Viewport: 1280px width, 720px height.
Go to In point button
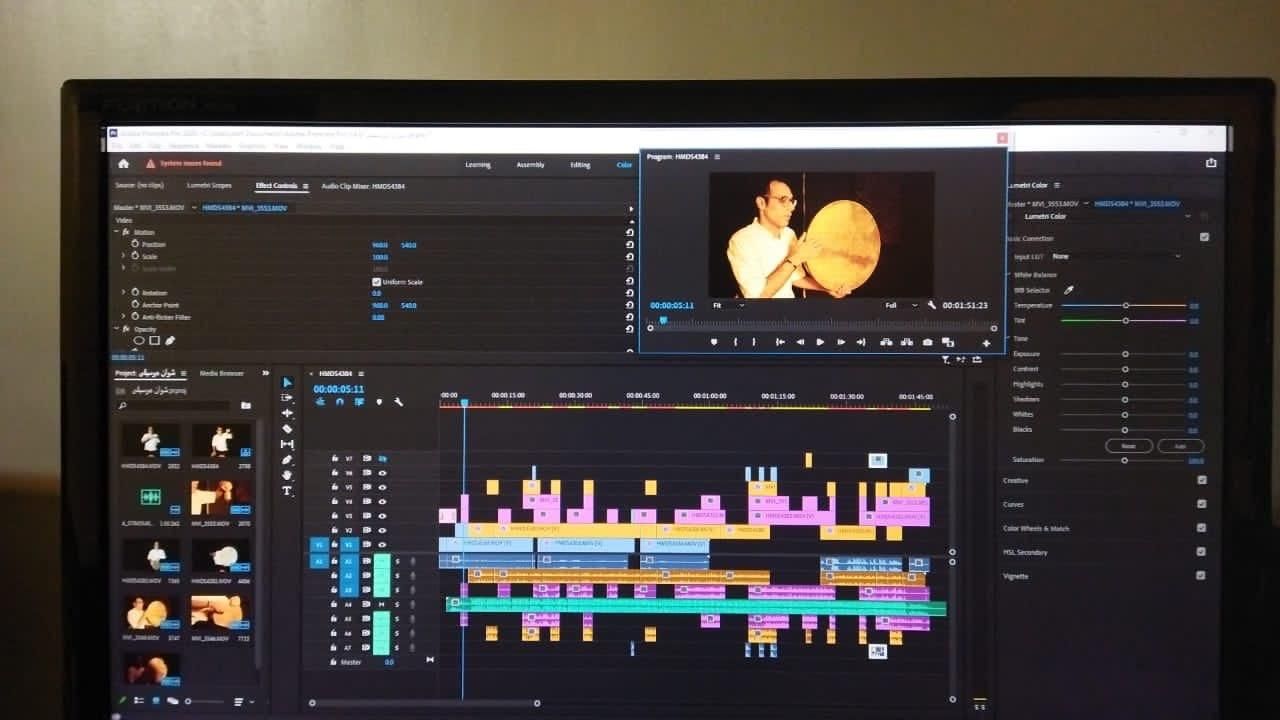(x=780, y=342)
